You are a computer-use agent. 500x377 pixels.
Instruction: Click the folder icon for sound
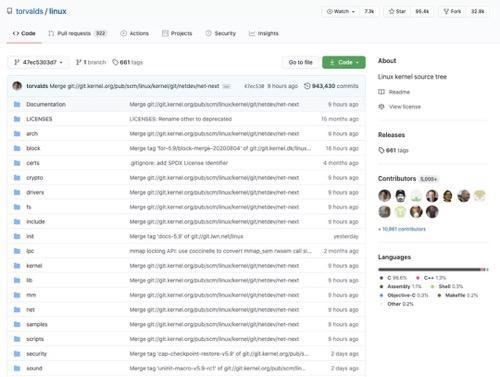tap(17, 368)
